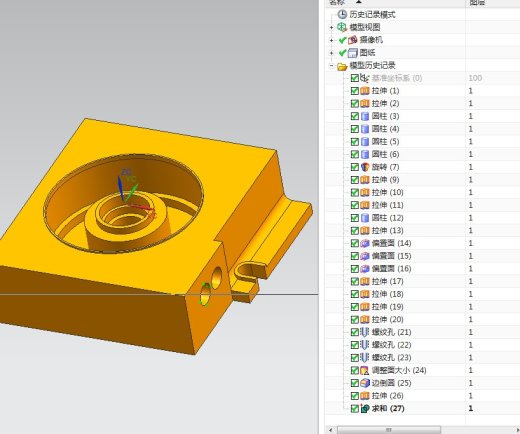
Task: Click the 摄像机 camera icon
Action: [353, 40]
